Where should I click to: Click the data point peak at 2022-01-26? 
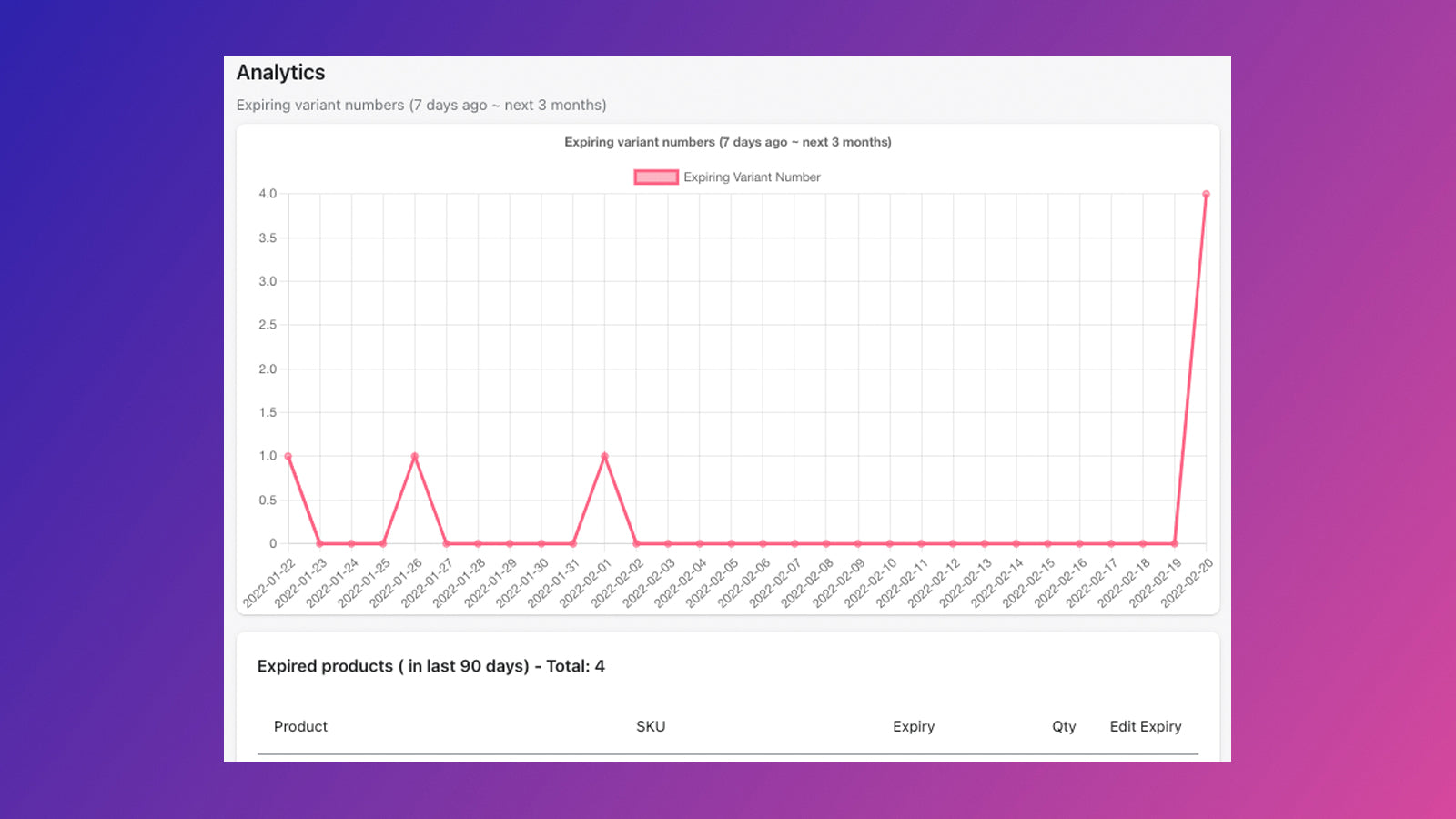click(x=415, y=456)
